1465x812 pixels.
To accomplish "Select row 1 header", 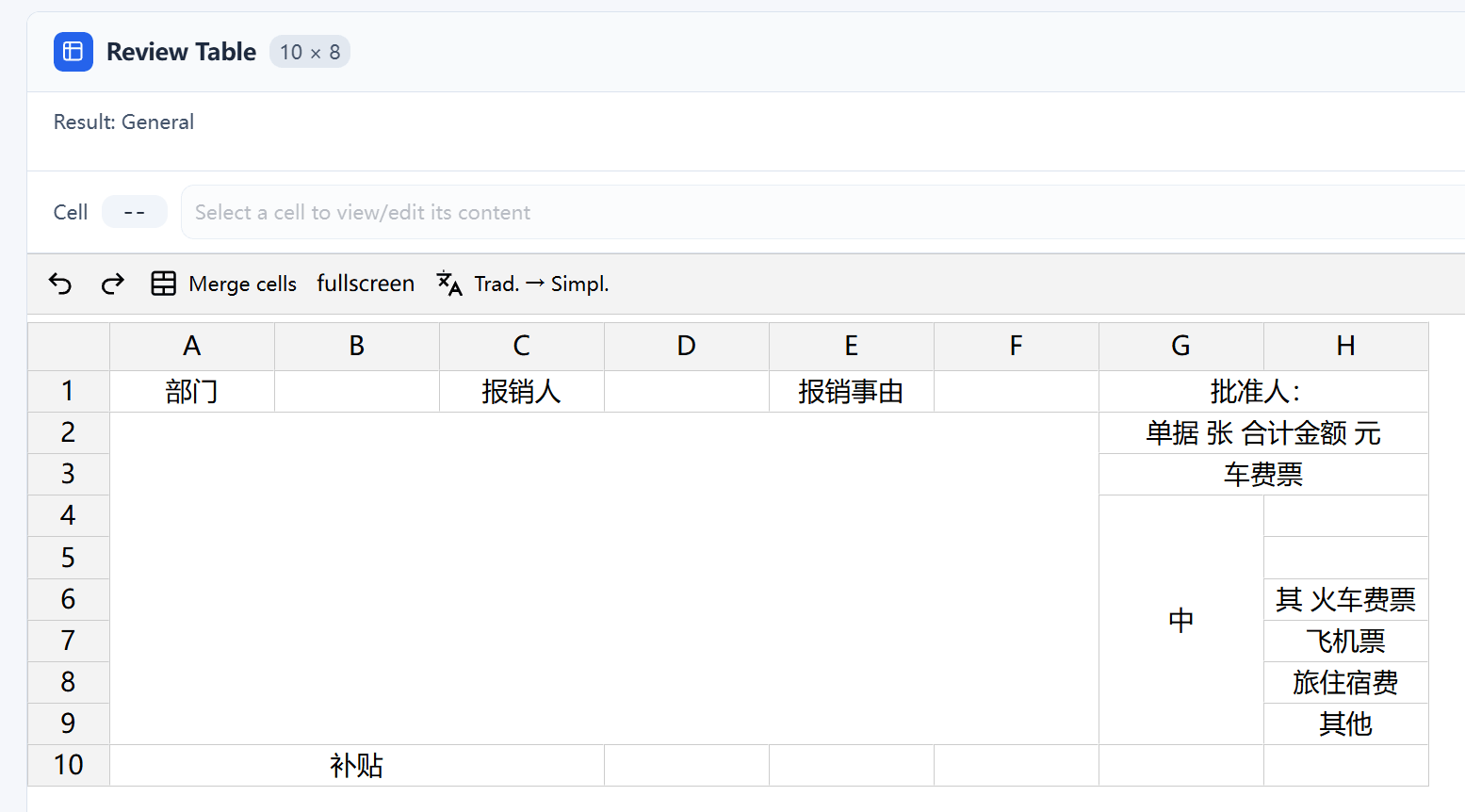I will (69, 392).
